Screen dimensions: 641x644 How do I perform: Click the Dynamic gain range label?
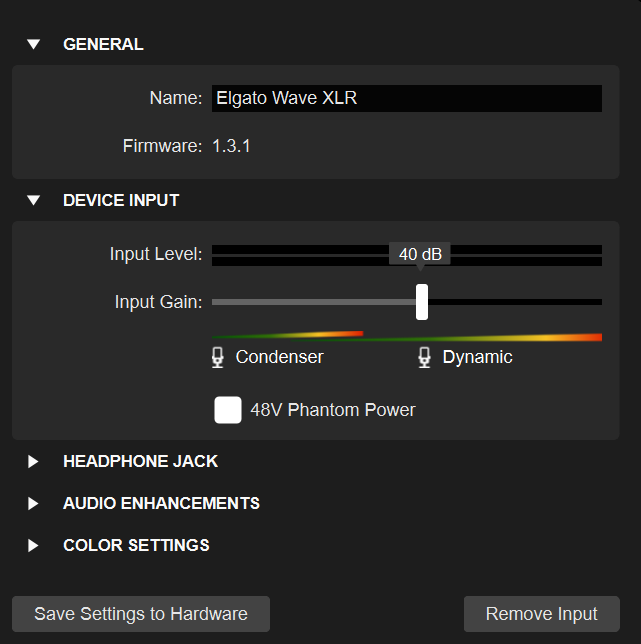tap(478, 357)
